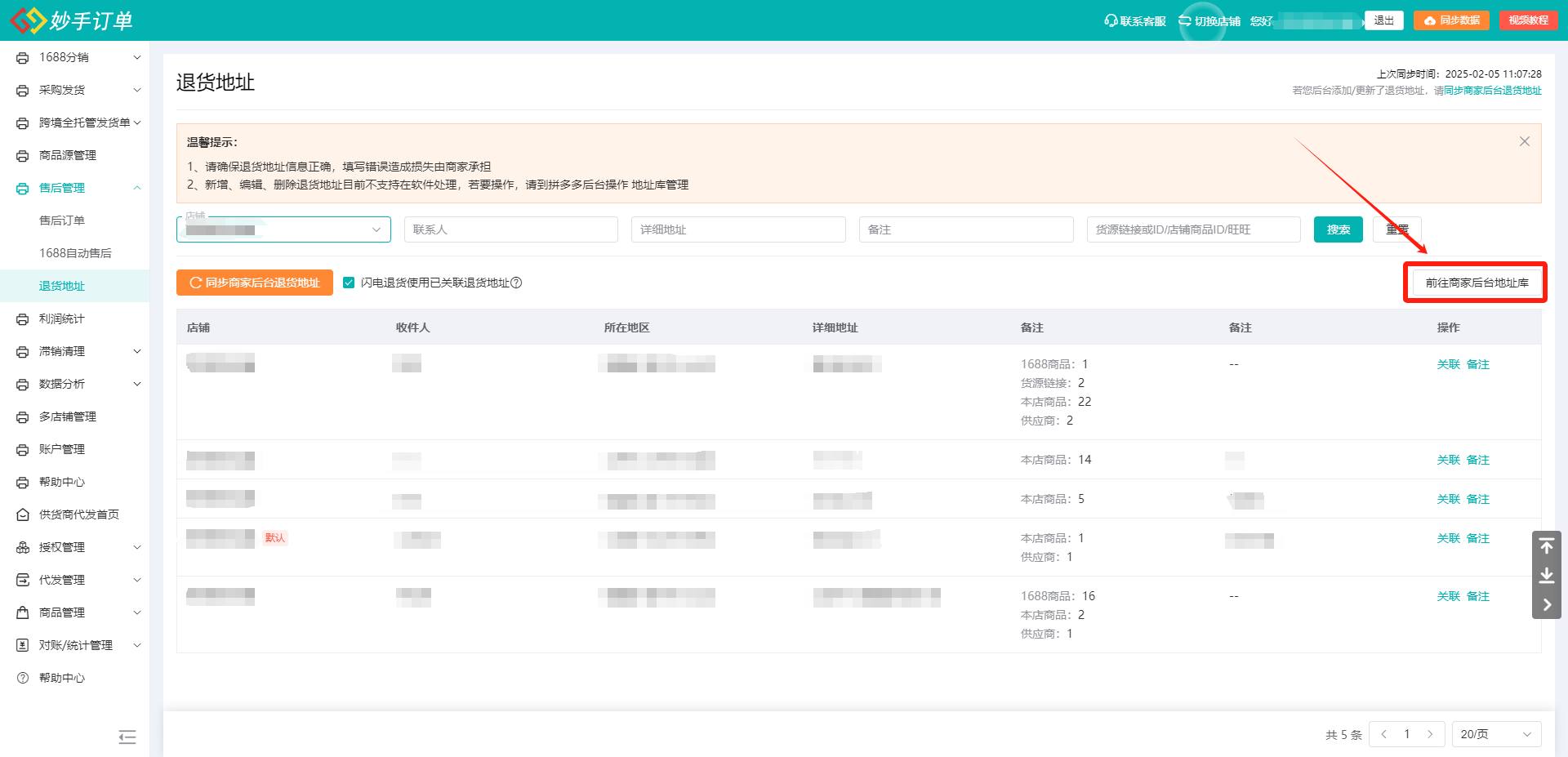Click the icon beside 对账/统计管理

tap(23, 645)
